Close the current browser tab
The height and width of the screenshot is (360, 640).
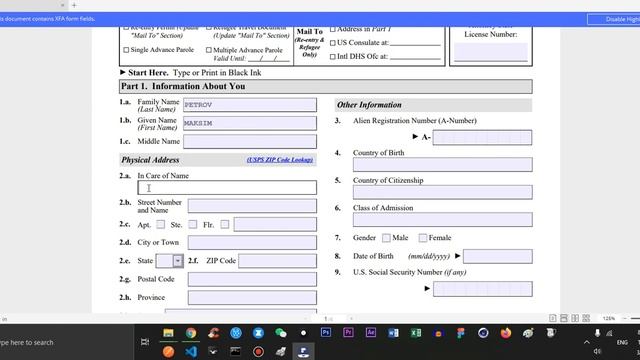[x=62, y=5]
